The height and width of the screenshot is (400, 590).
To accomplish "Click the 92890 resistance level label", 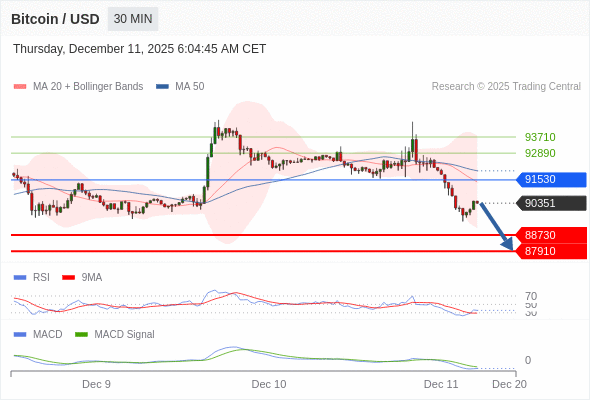I will point(540,153).
